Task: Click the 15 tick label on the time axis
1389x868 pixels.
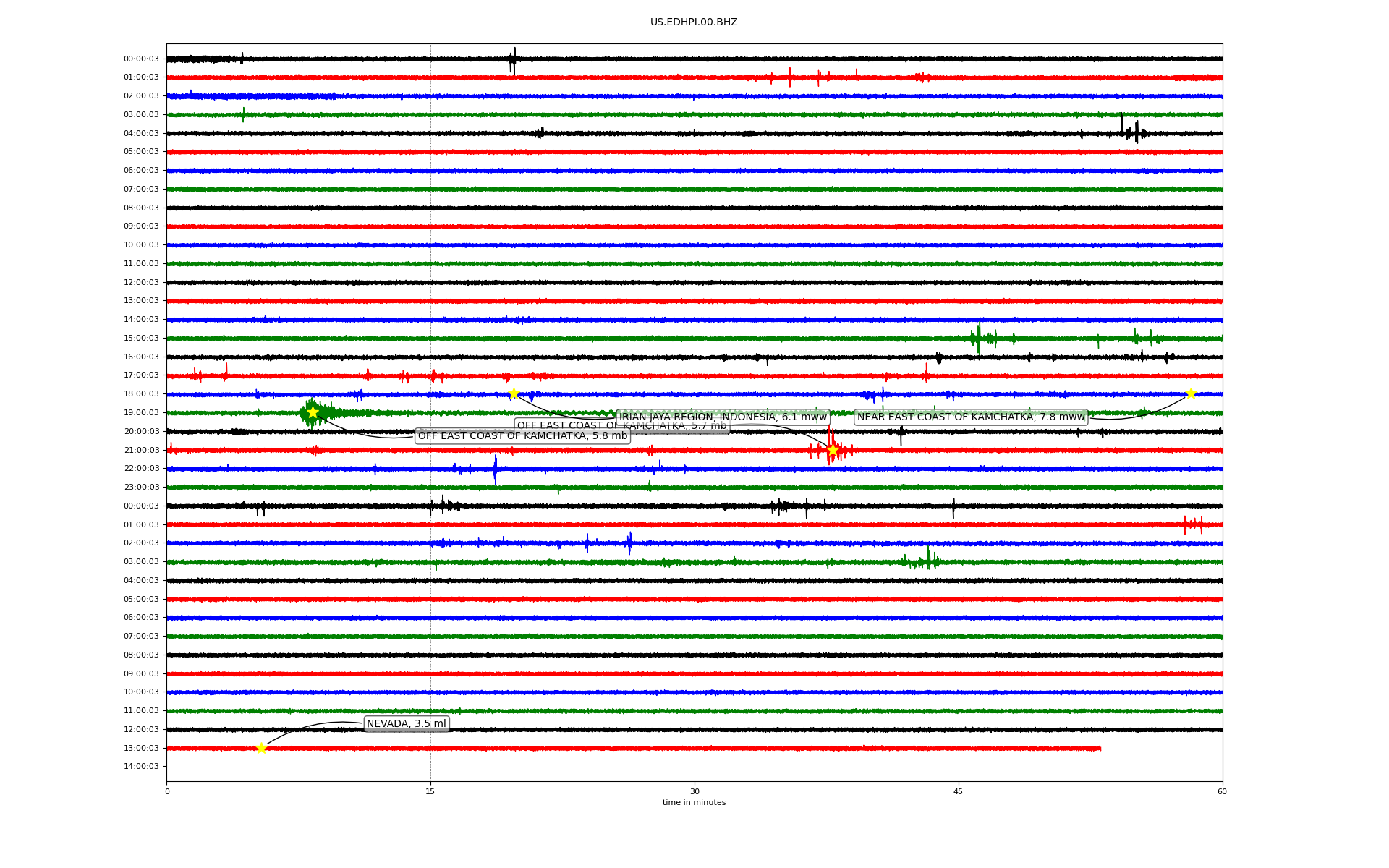Action: (430, 791)
